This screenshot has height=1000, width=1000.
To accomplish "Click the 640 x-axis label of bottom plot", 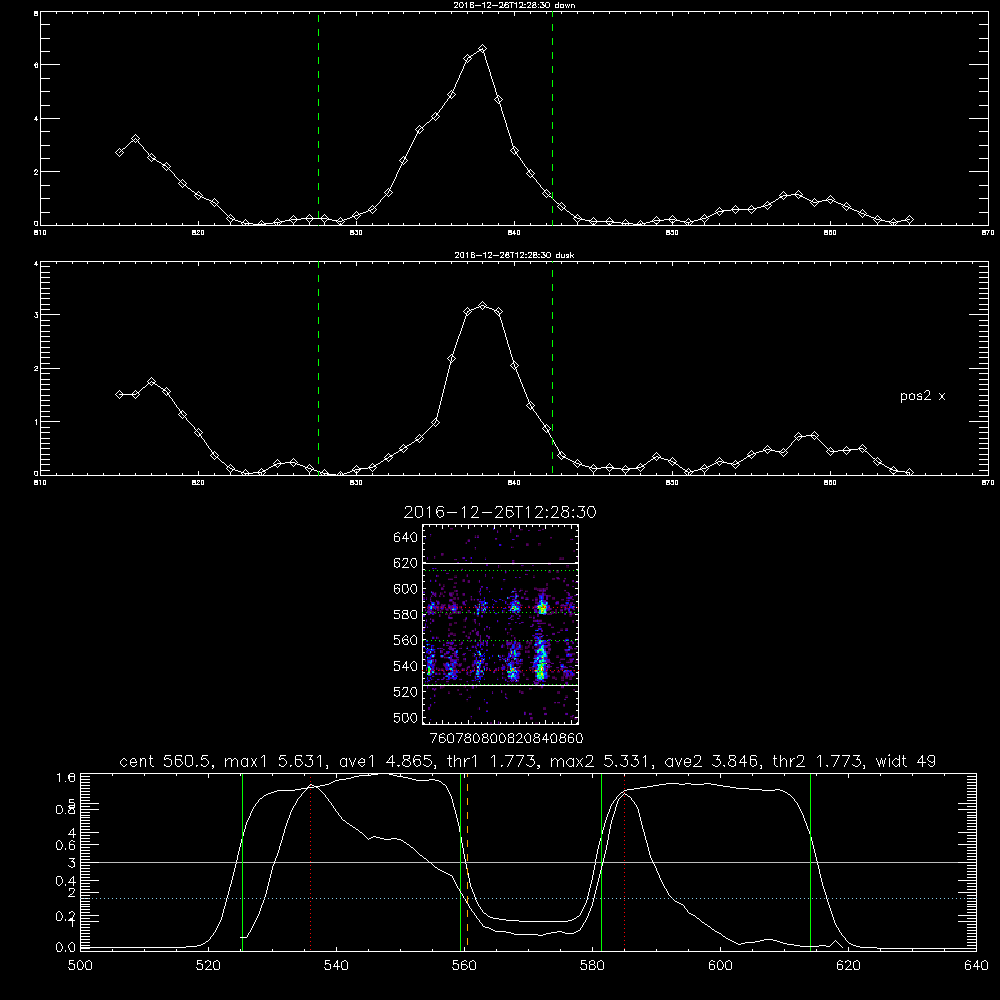I will point(976,966).
